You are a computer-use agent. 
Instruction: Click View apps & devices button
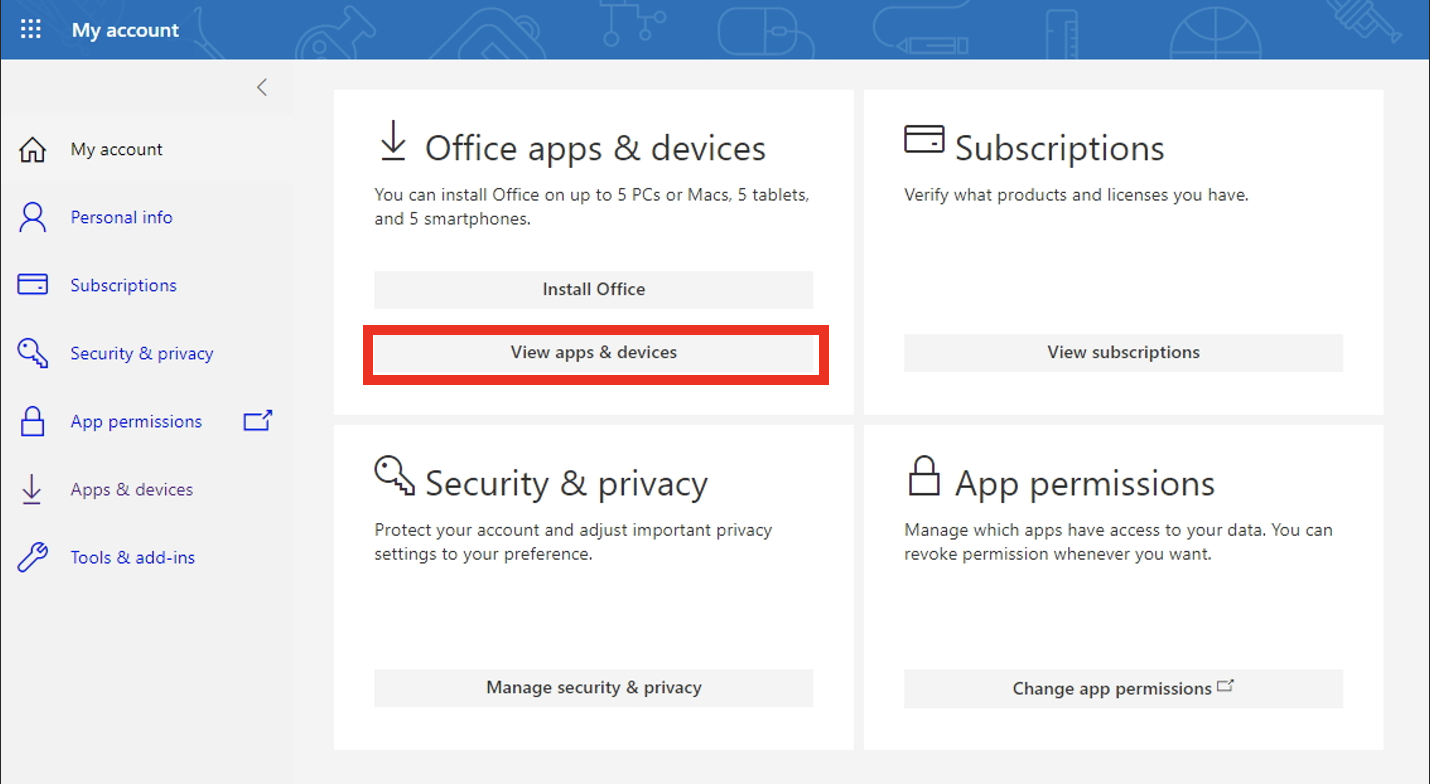pos(594,352)
